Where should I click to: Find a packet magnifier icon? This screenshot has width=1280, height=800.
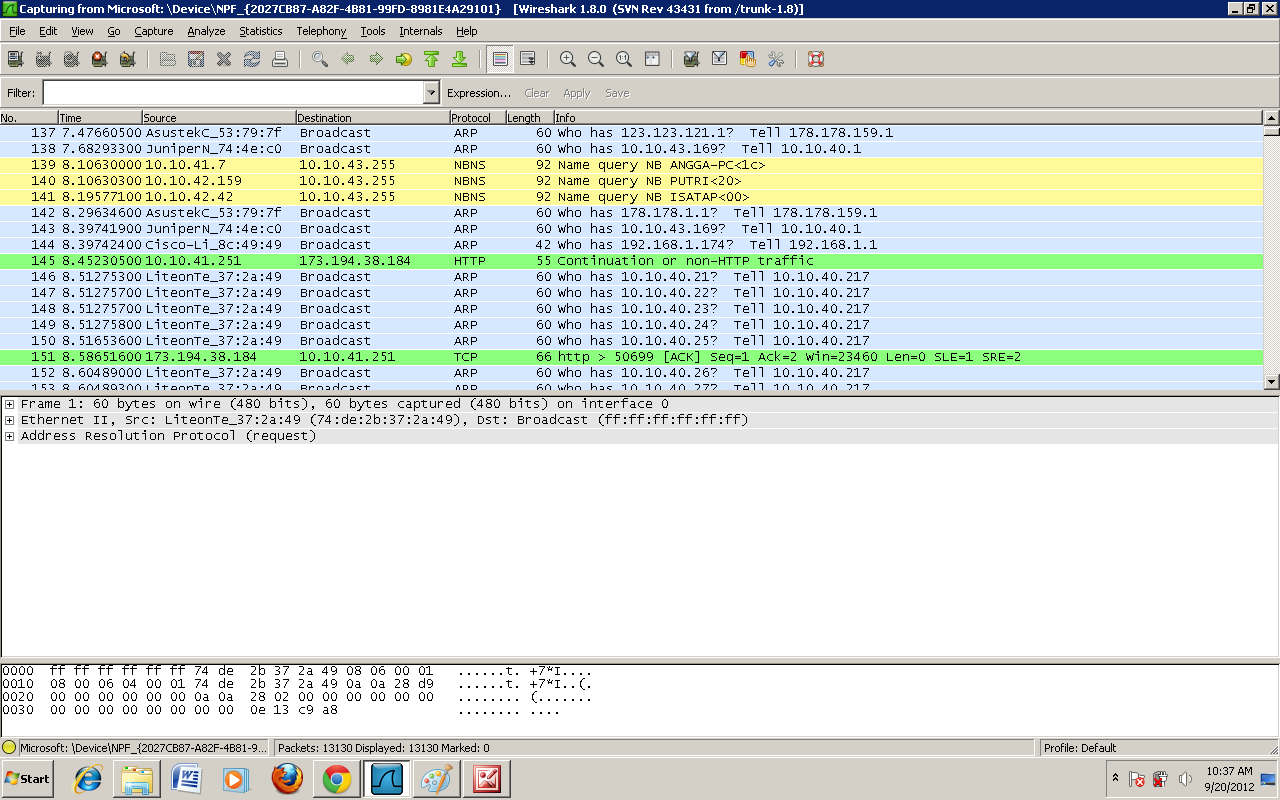(x=320, y=59)
